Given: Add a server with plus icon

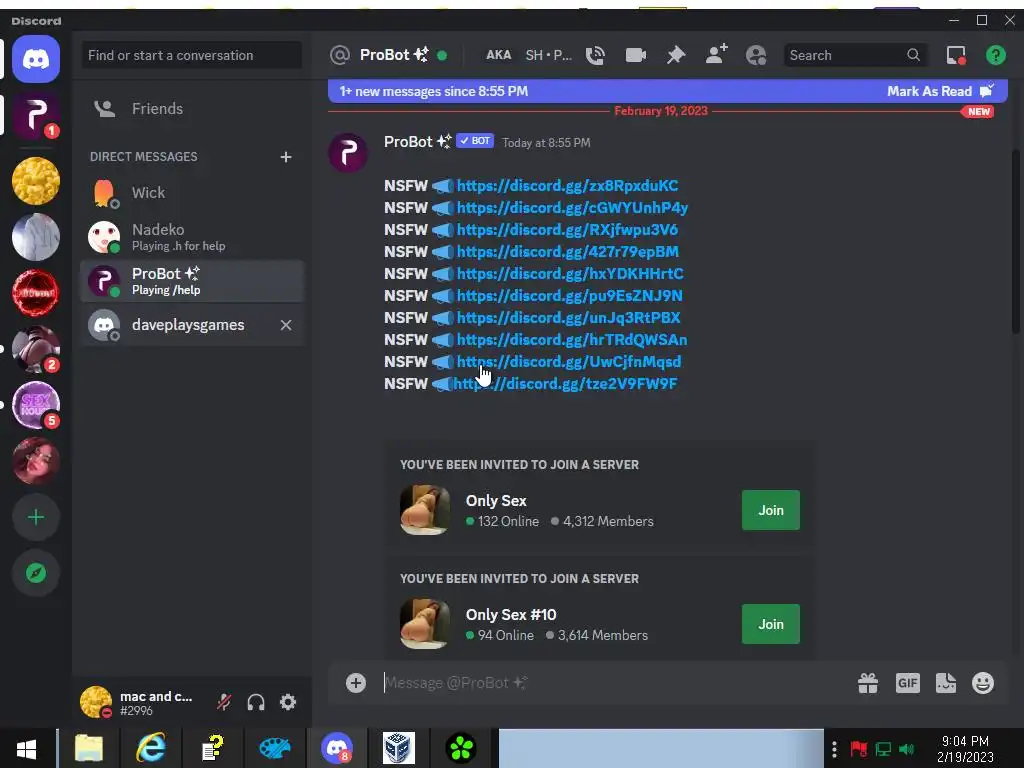Looking at the screenshot, I should [36, 517].
